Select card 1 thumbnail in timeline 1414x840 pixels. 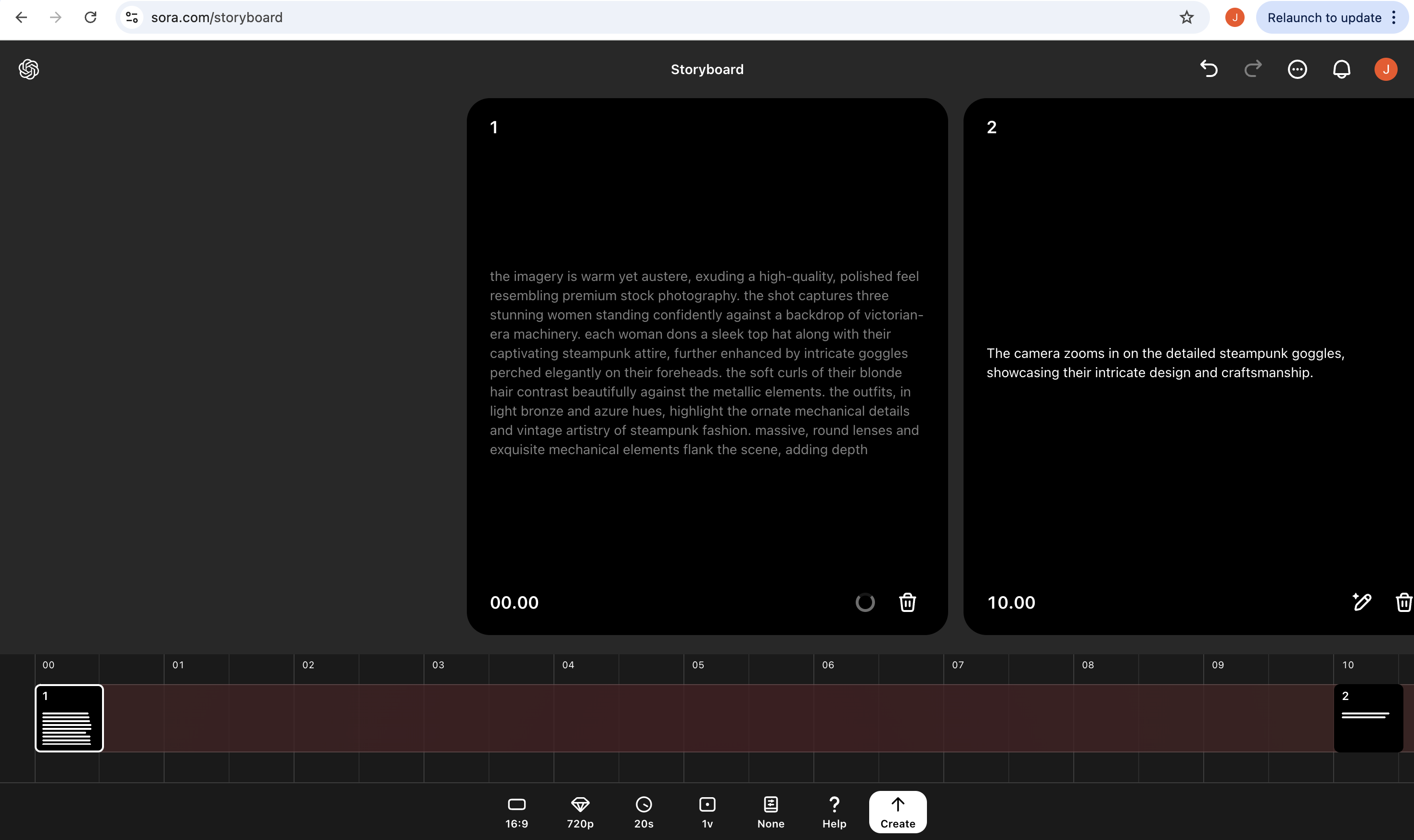(69, 718)
